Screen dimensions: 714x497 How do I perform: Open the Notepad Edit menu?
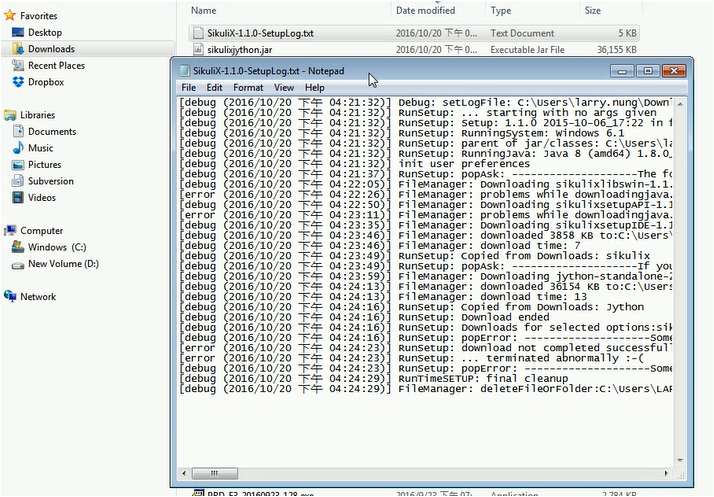pyautogui.click(x=214, y=87)
